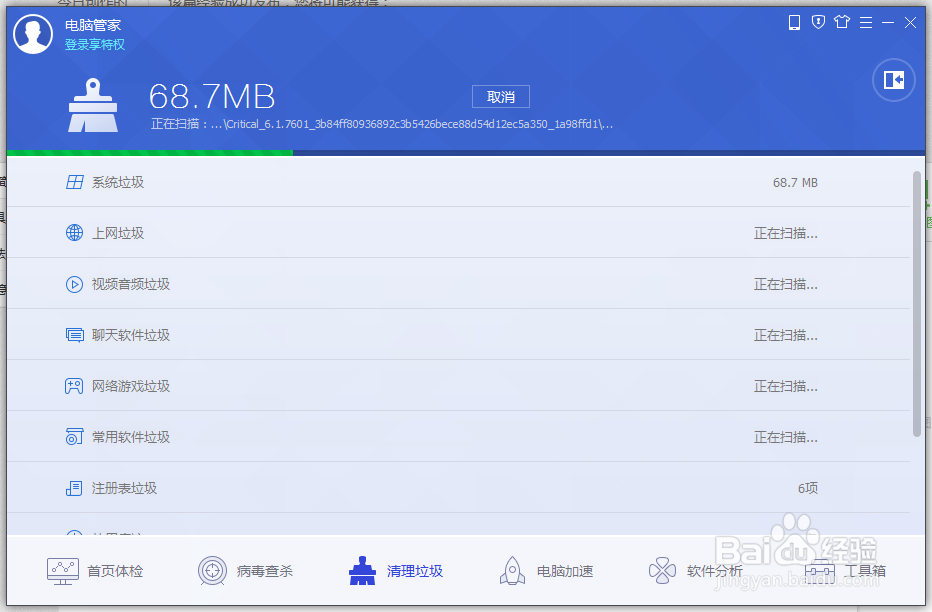932x612 pixels.
Task: Click the user avatar profile icon
Action: [33, 34]
